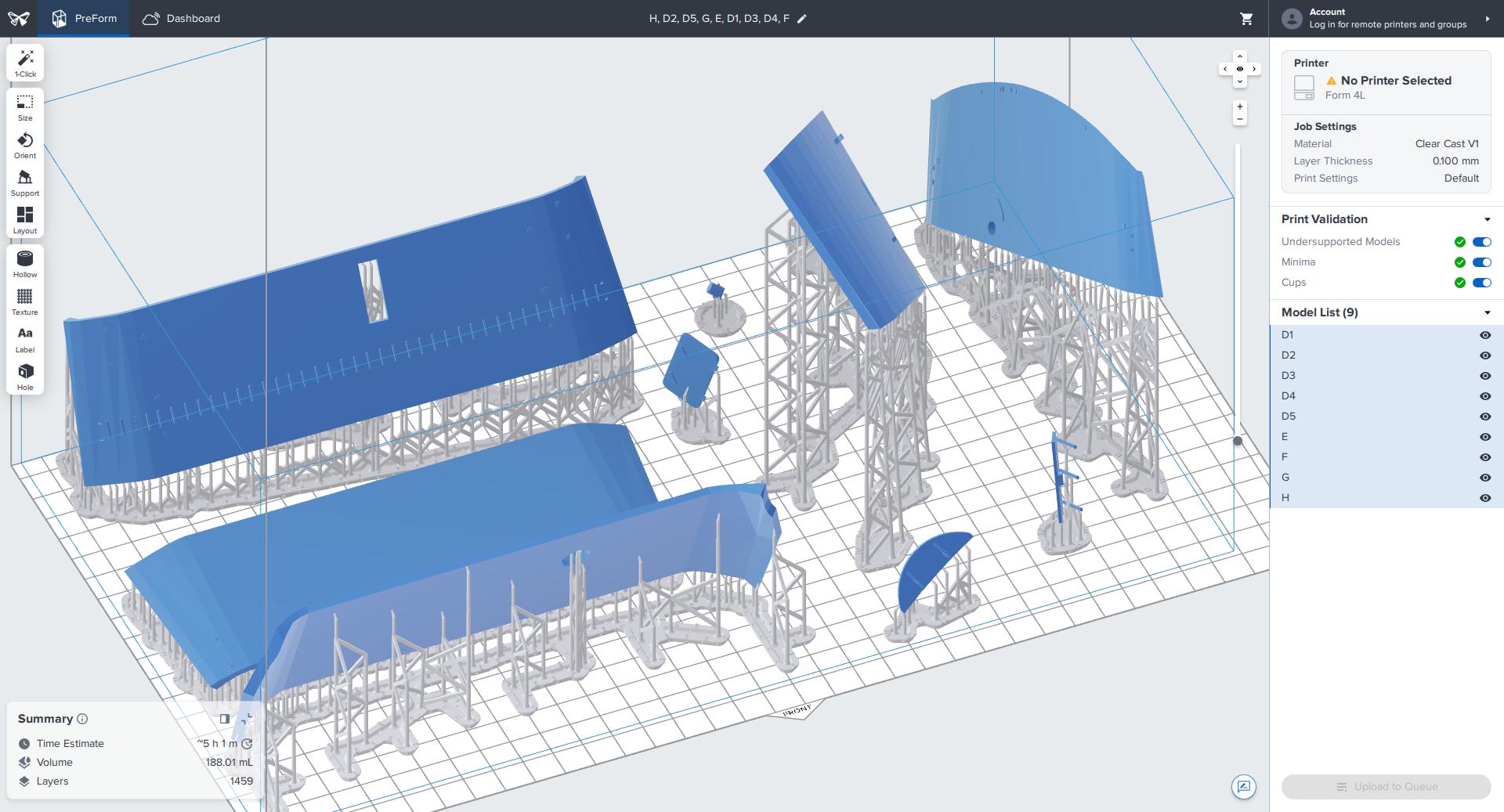The width and height of the screenshot is (1504, 812).
Task: Toggle the Summary panel layout icon
Action: pyautogui.click(x=225, y=719)
